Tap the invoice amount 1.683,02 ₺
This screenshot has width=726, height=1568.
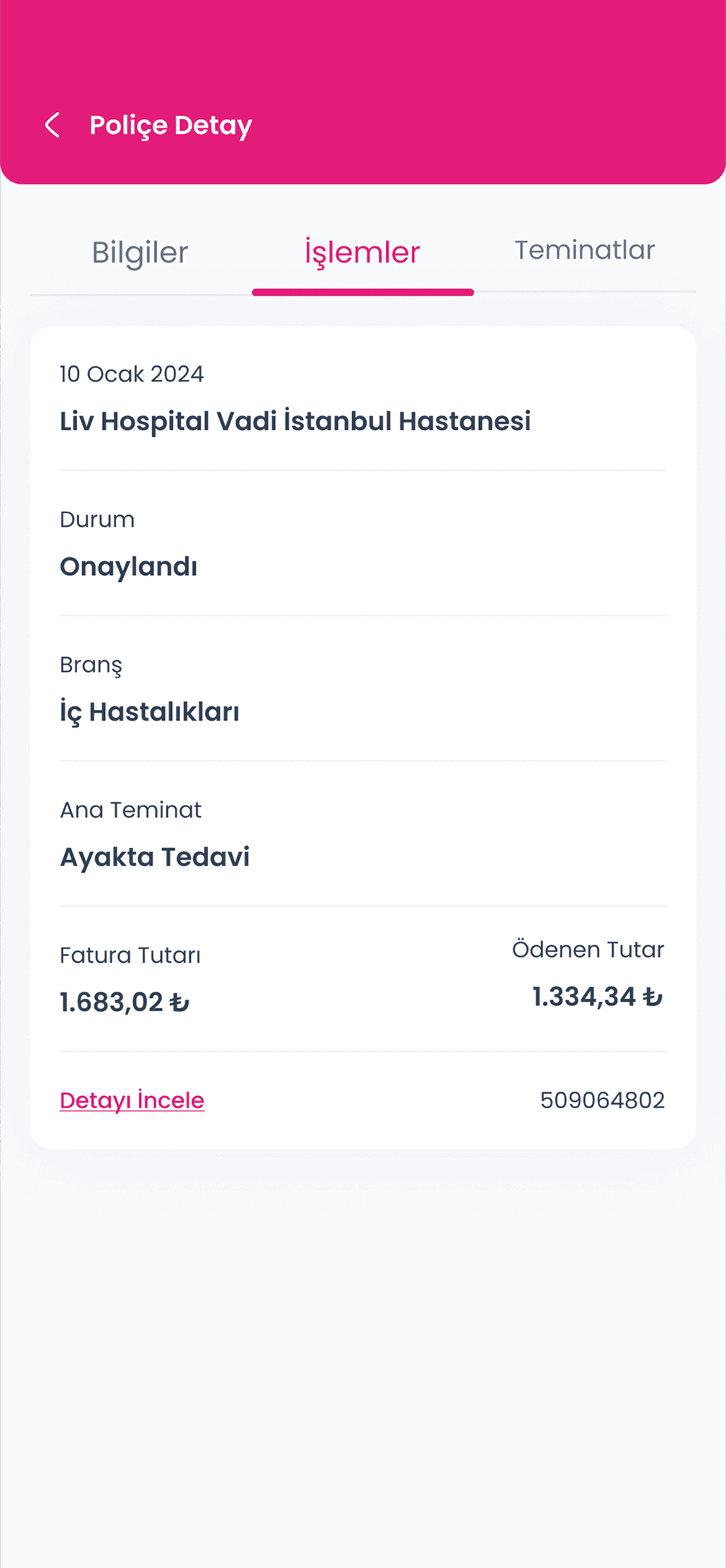(x=125, y=1002)
